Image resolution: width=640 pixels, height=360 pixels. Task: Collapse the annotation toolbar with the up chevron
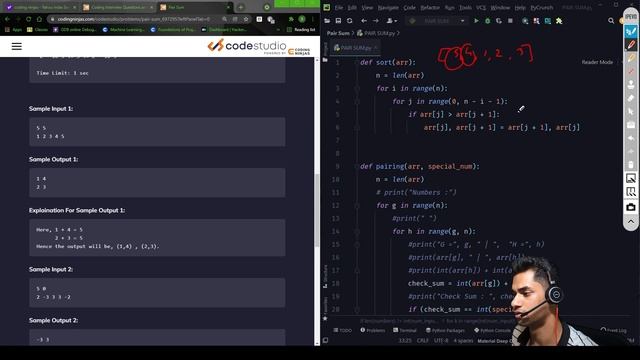pyautogui.click(x=631, y=222)
